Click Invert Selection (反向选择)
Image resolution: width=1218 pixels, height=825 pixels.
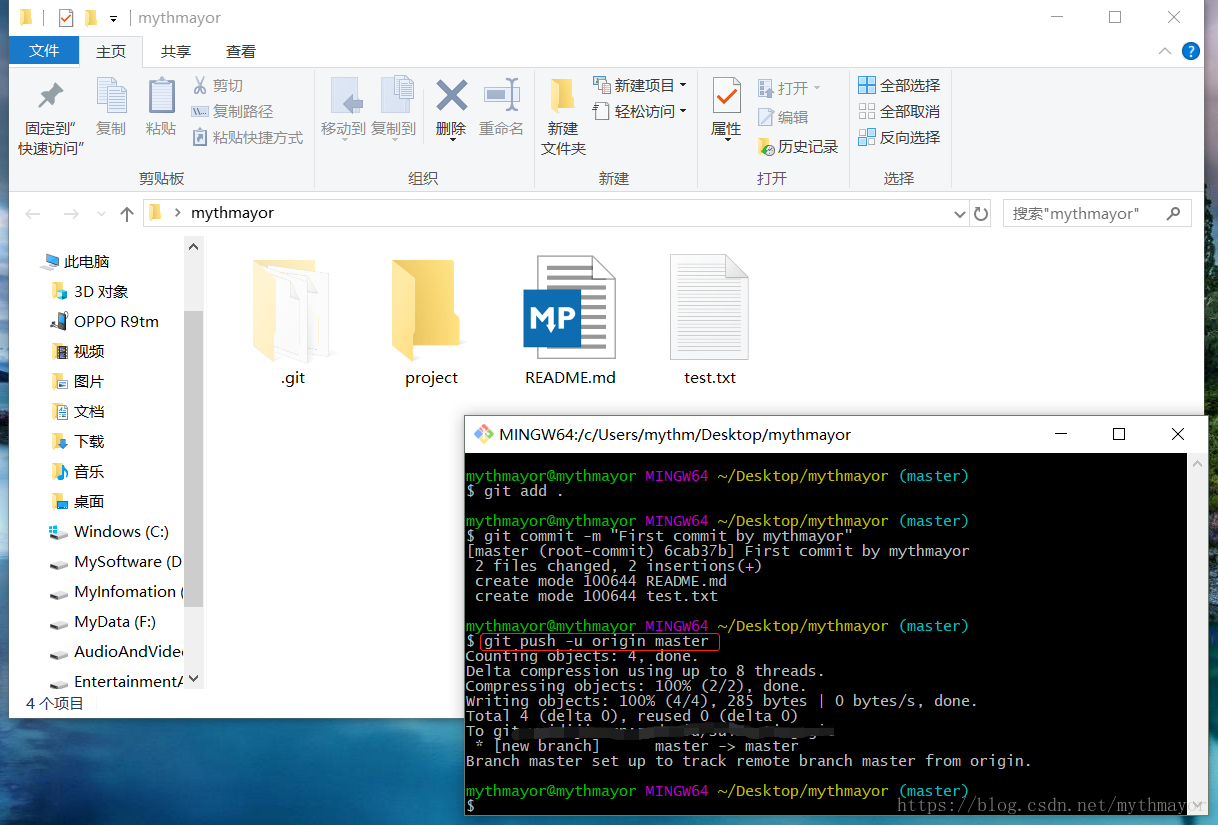(898, 138)
